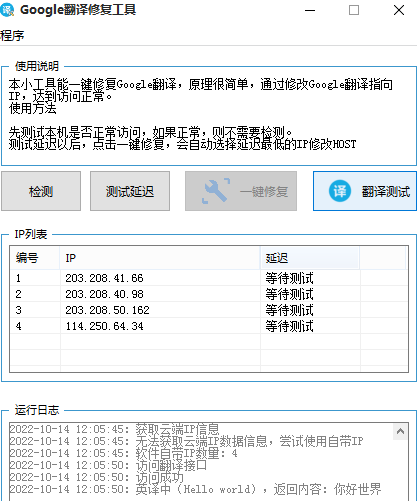Click the 翻译测试 button text

[386, 192]
